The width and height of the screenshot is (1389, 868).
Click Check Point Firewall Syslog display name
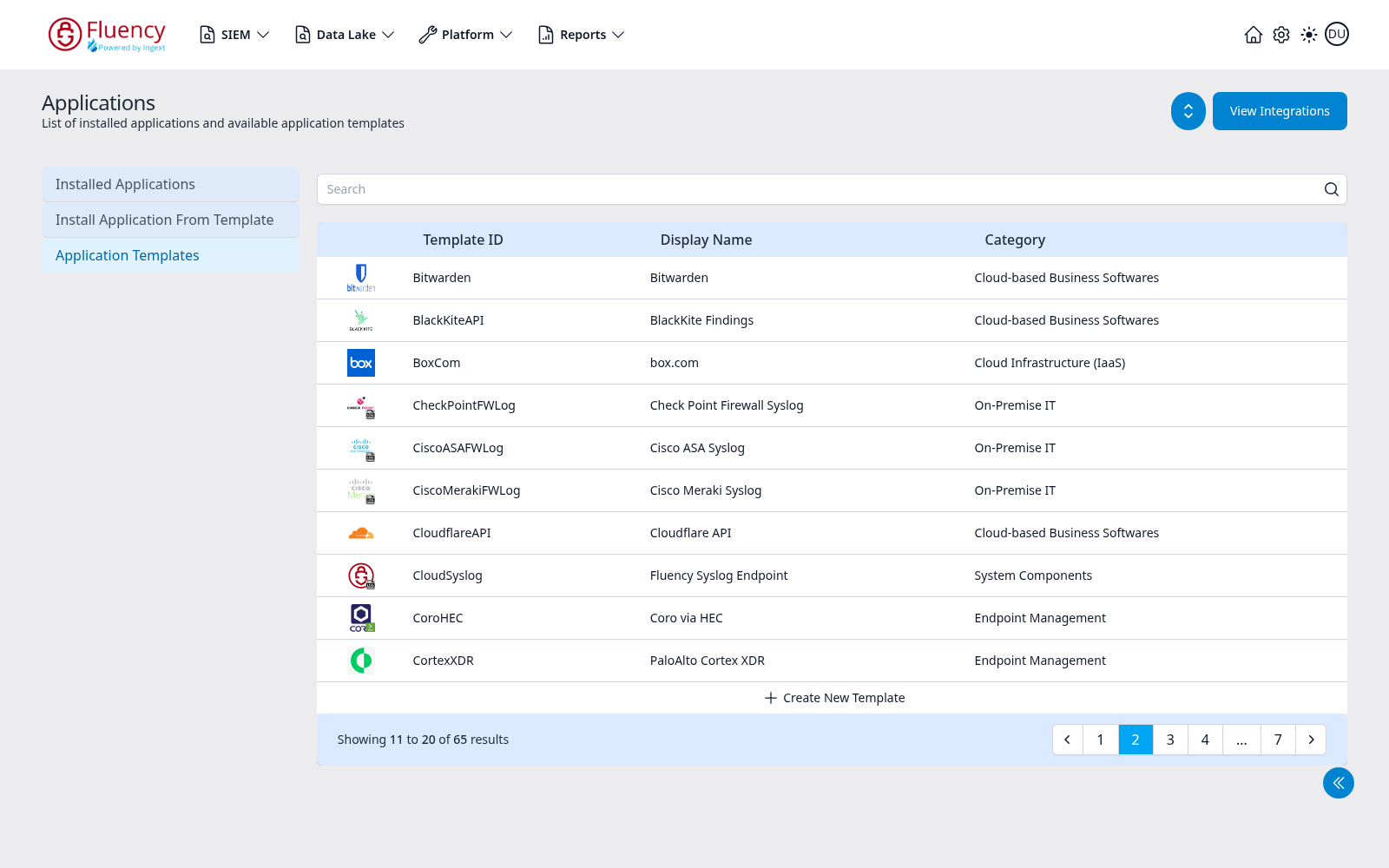(727, 405)
